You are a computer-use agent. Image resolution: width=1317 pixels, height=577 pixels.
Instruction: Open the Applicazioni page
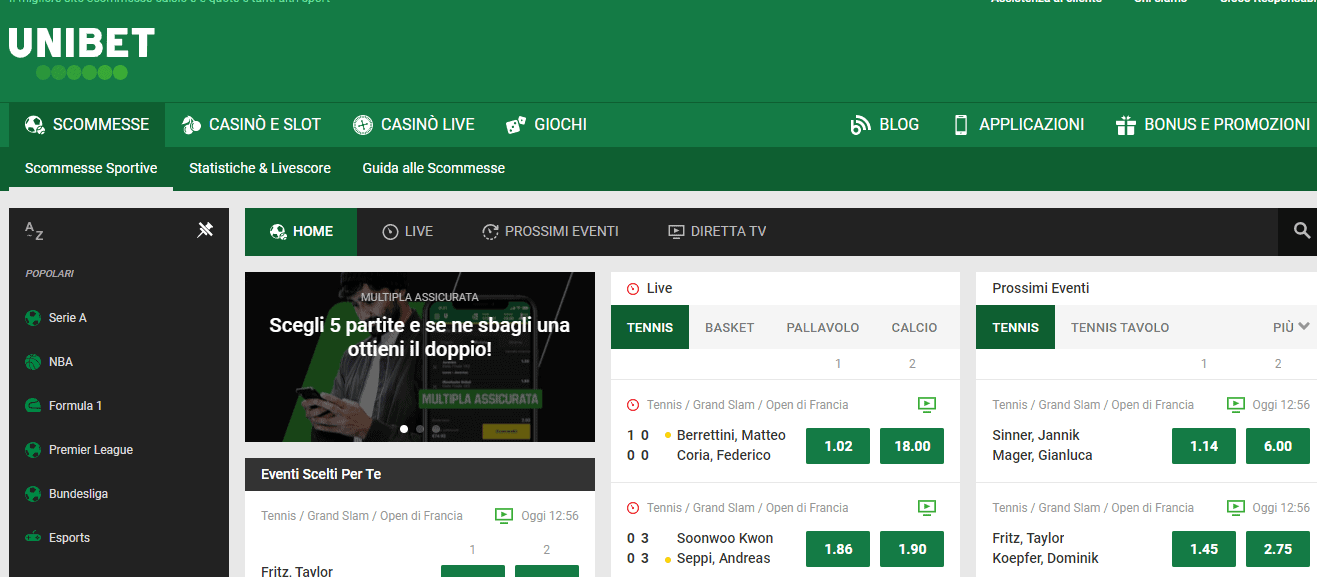[1018, 125]
